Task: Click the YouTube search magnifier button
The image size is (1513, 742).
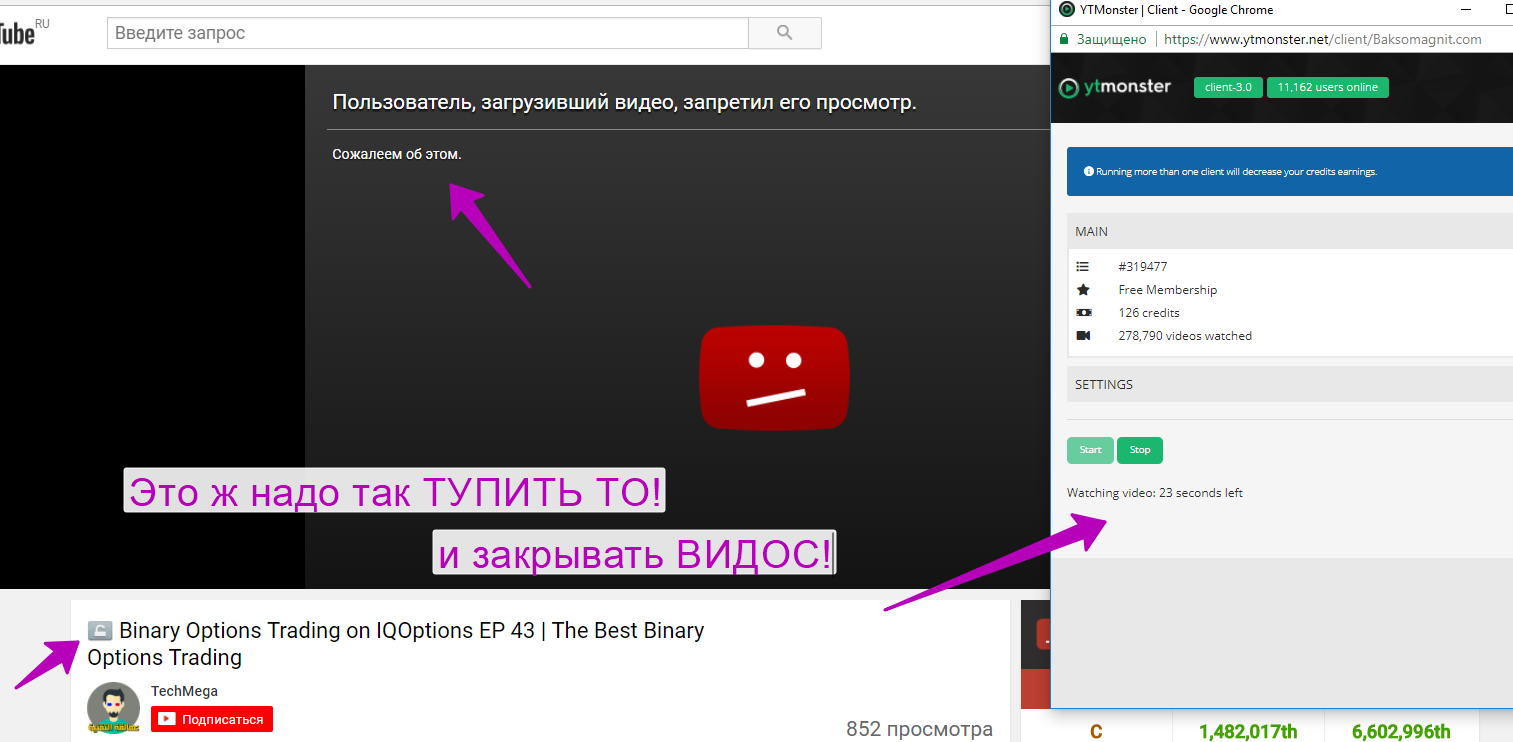Action: point(785,33)
